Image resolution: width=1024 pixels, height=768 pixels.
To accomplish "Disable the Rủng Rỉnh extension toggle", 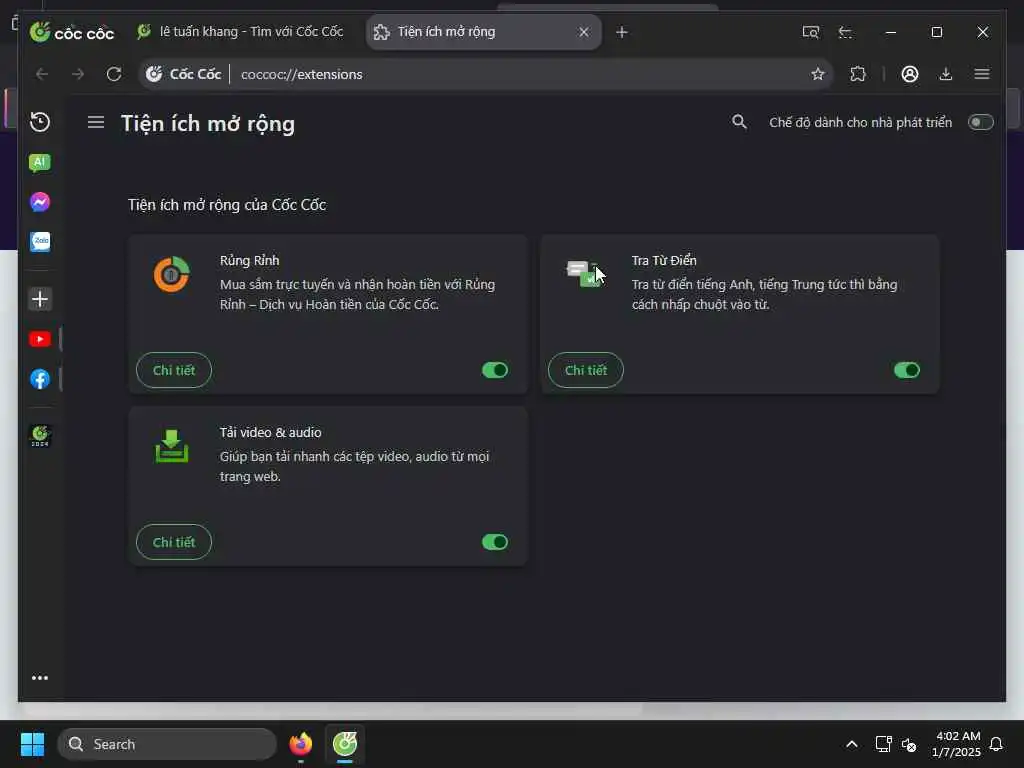I will click(495, 370).
